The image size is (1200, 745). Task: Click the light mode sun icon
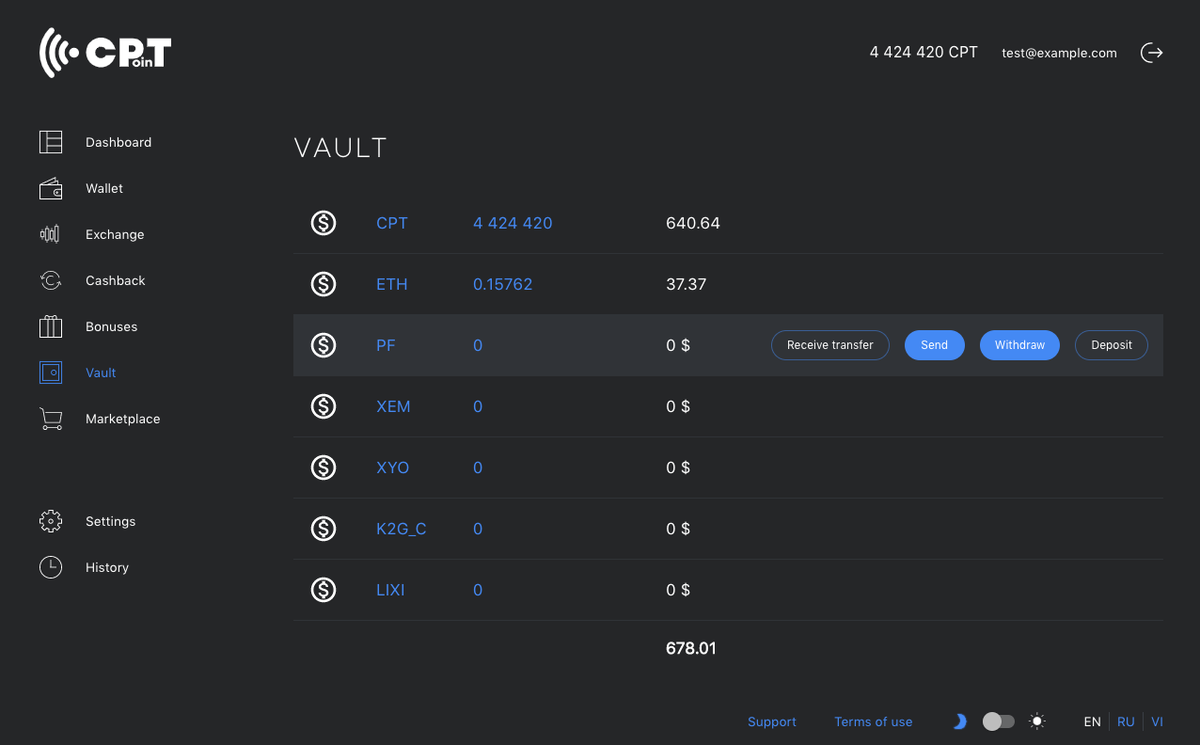pos(1038,721)
